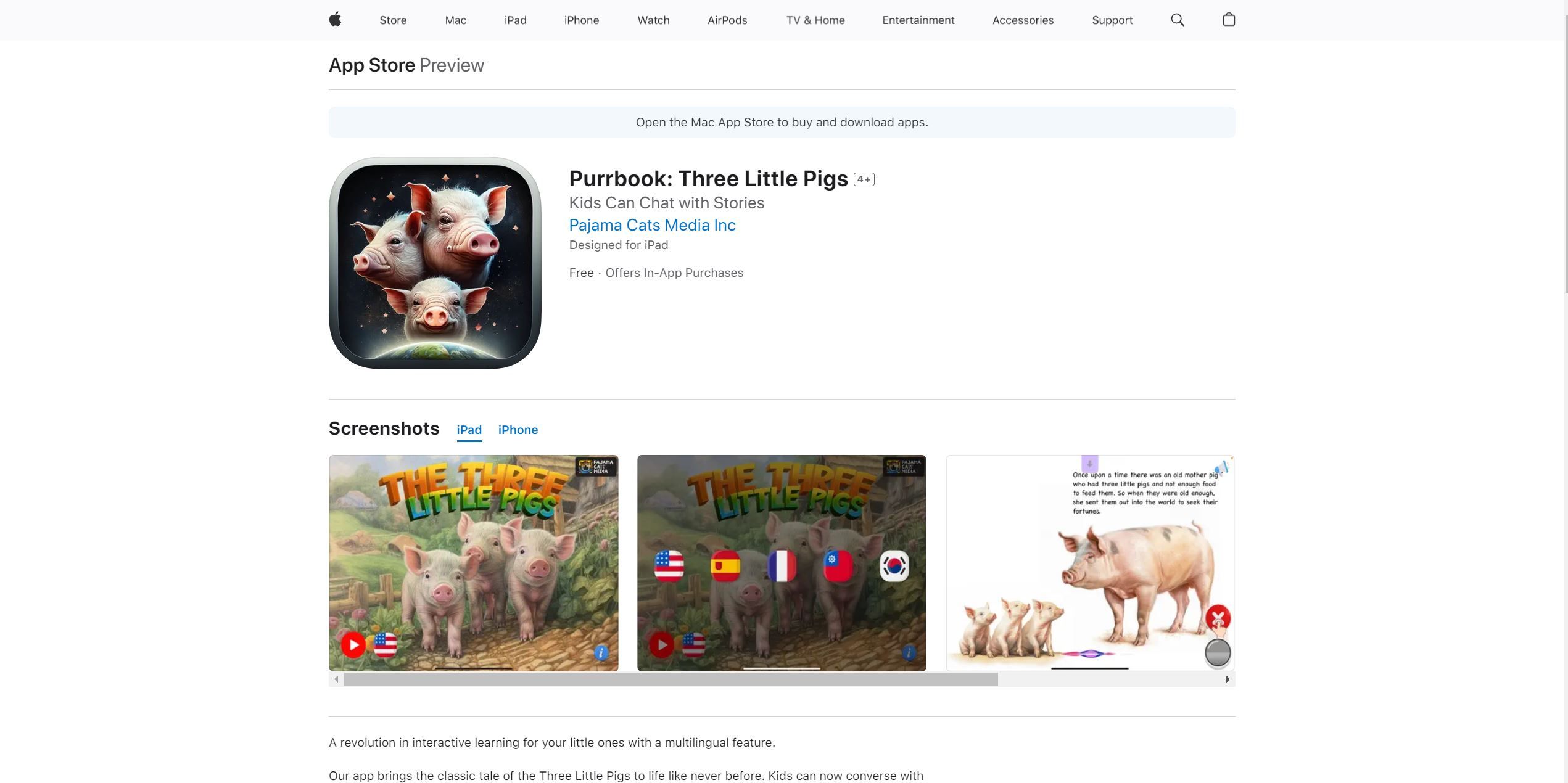
Task: Click the Apple logo
Action: click(x=336, y=20)
